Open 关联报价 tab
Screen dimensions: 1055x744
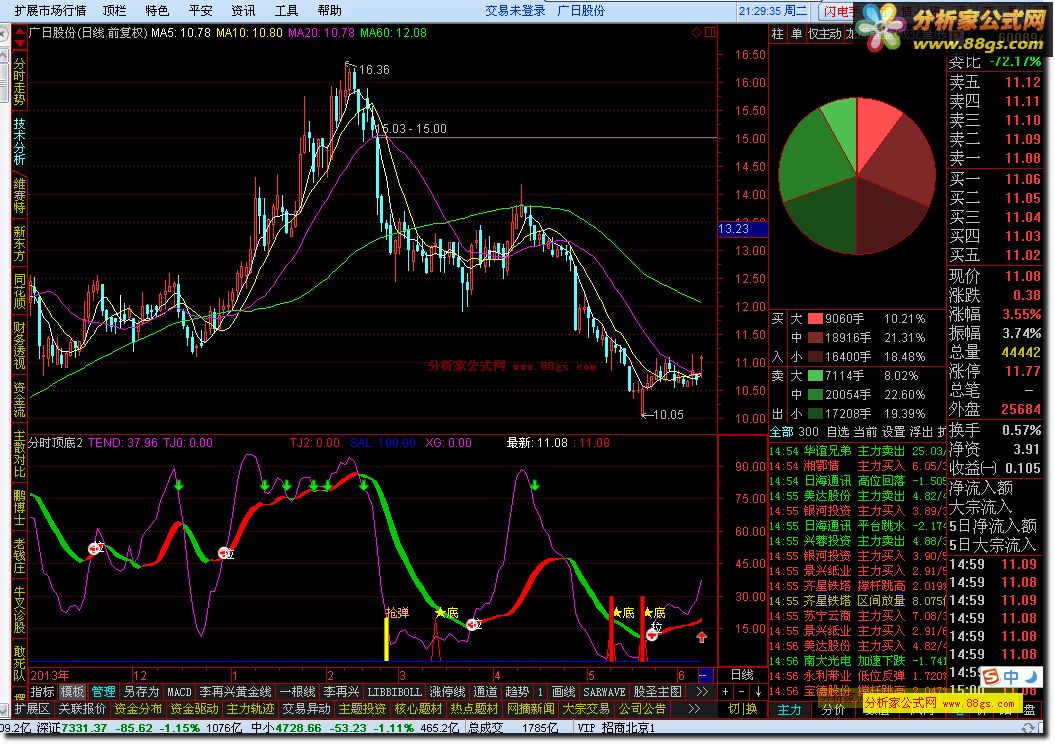pos(82,708)
